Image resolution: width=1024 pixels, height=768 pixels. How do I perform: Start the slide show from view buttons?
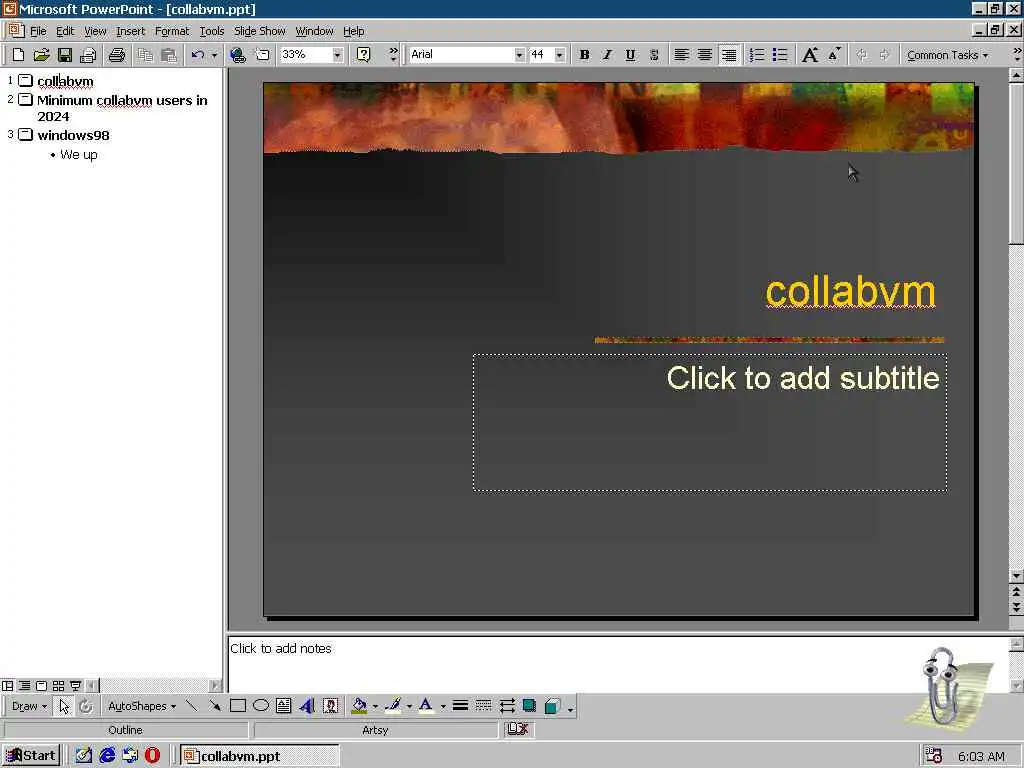(x=75, y=686)
